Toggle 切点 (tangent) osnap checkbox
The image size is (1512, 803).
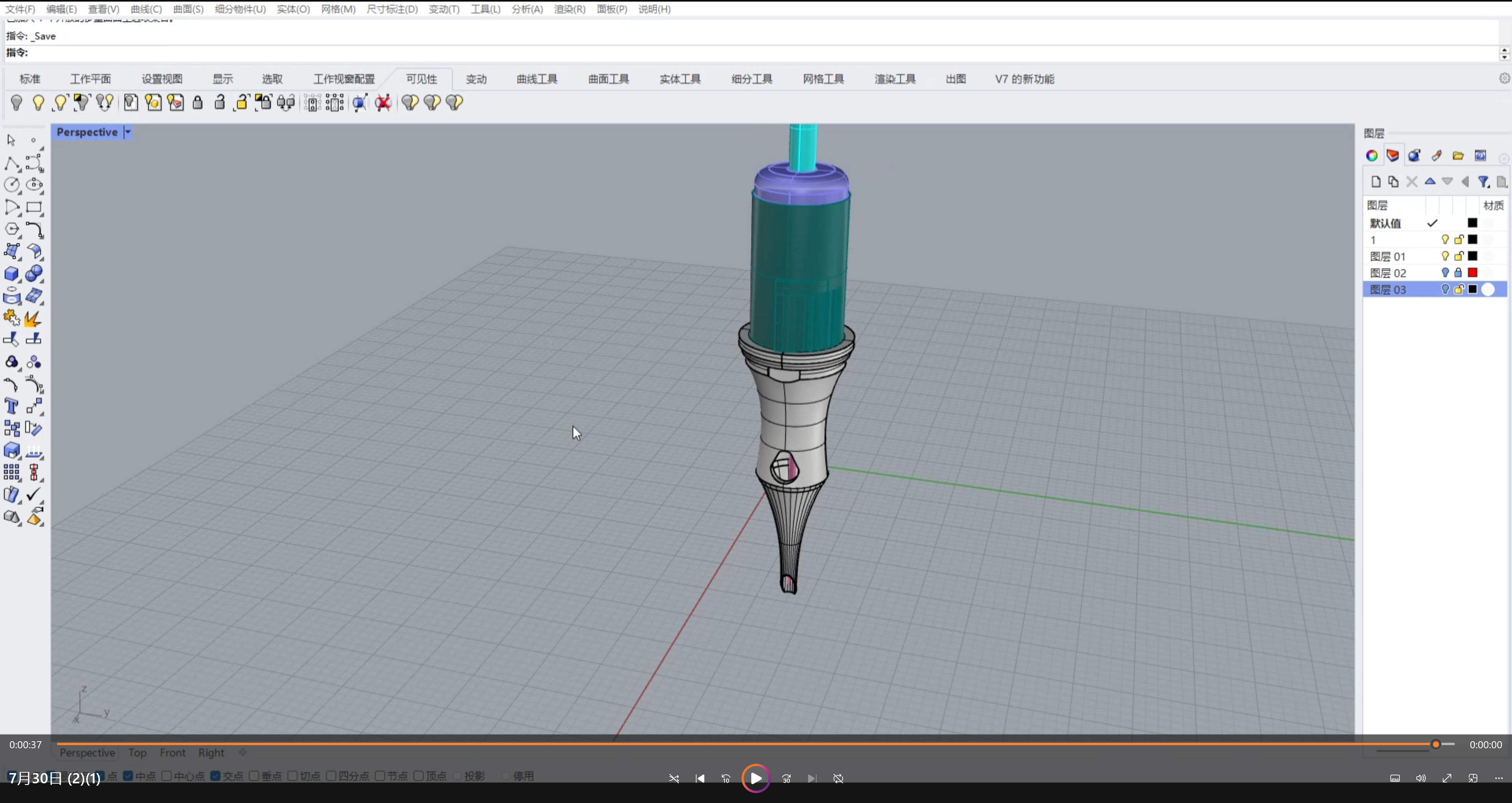[x=293, y=776]
